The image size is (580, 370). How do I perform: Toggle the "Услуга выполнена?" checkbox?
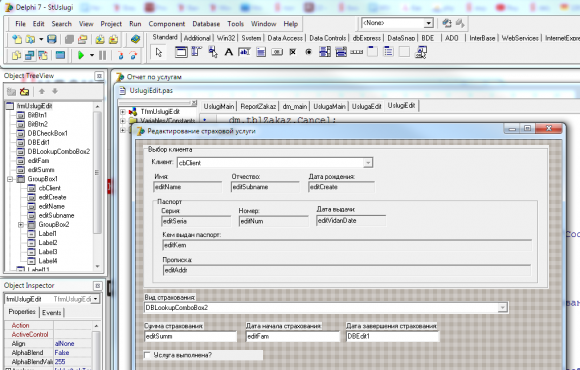click(148, 355)
